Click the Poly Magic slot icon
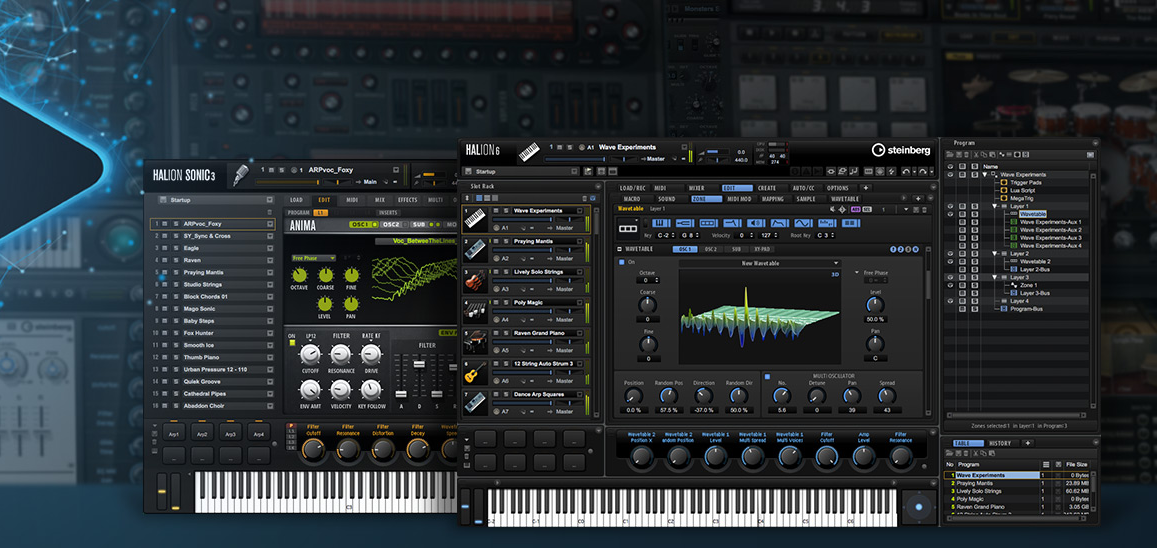This screenshot has width=1157, height=548. [475, 311]
